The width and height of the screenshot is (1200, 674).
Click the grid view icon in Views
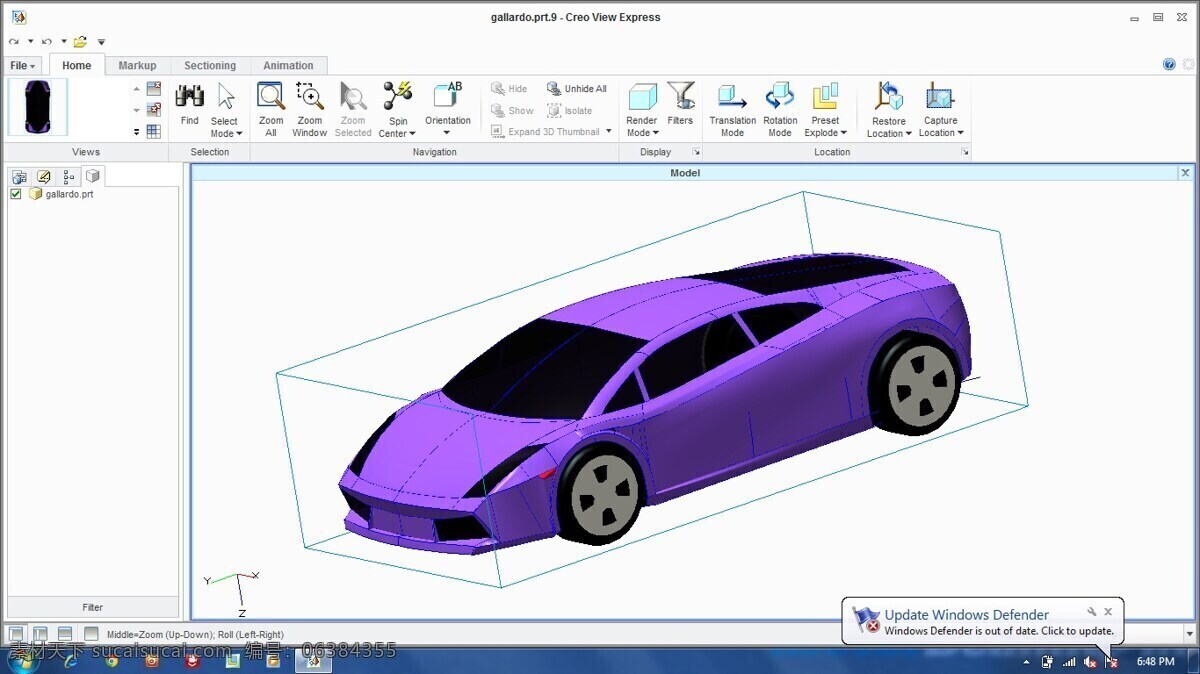tap(153, 131)
